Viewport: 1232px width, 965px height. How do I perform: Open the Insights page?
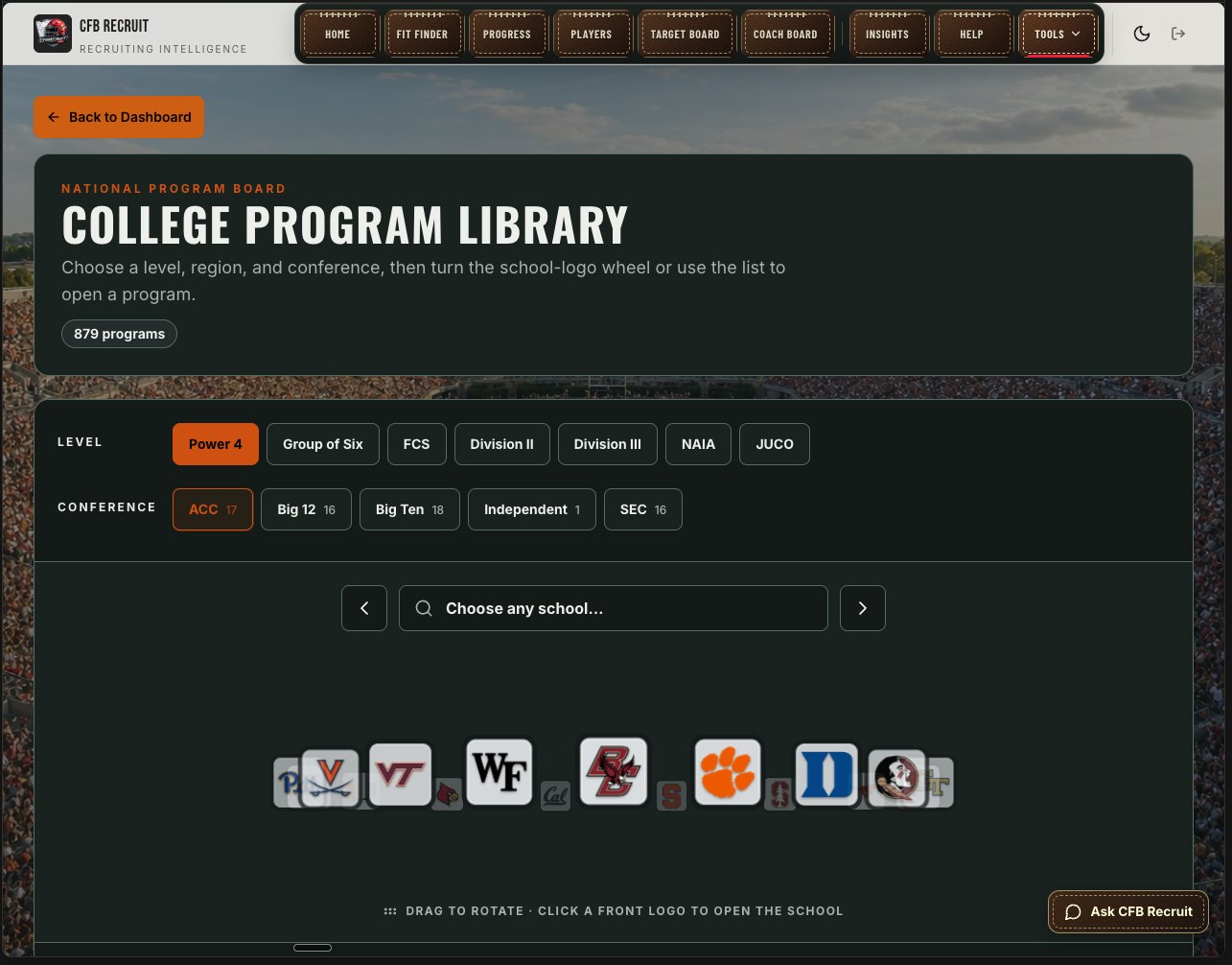point(888,35)
